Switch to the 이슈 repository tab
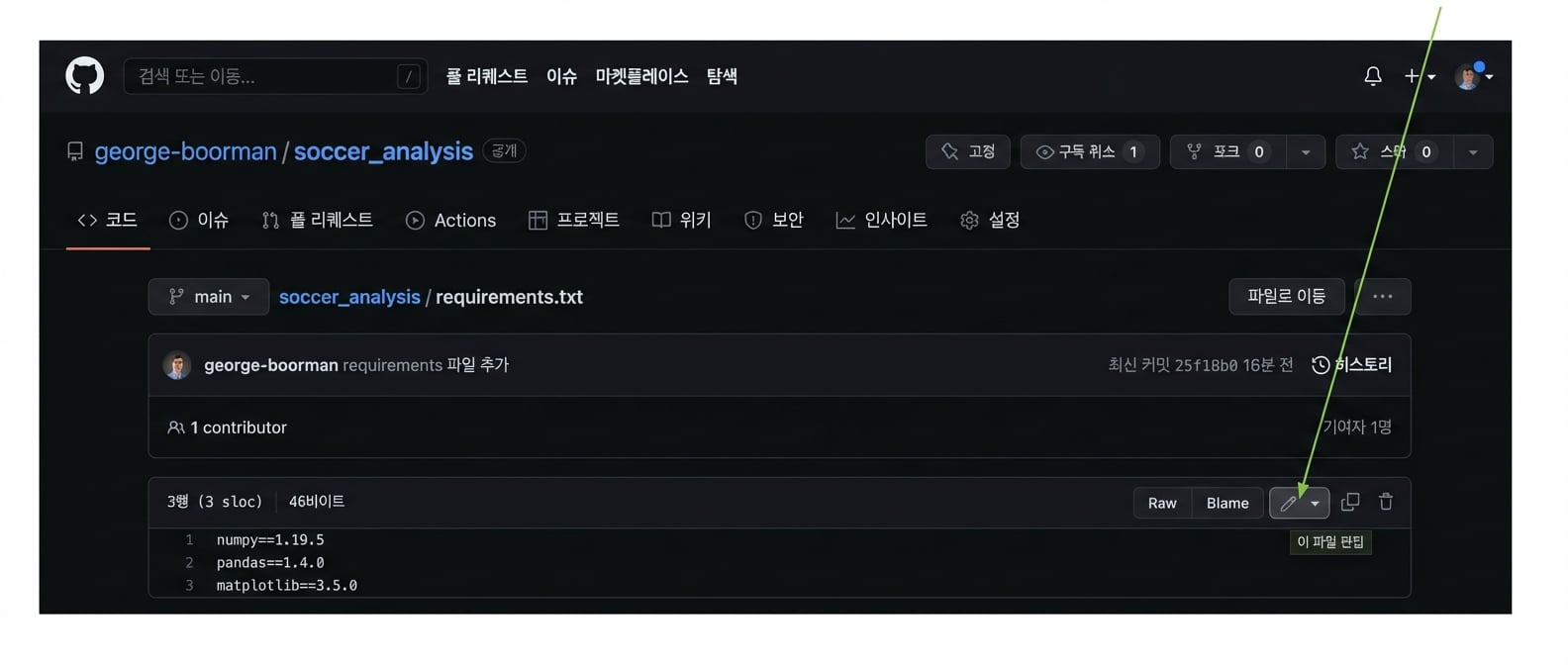 click(199, 220)
